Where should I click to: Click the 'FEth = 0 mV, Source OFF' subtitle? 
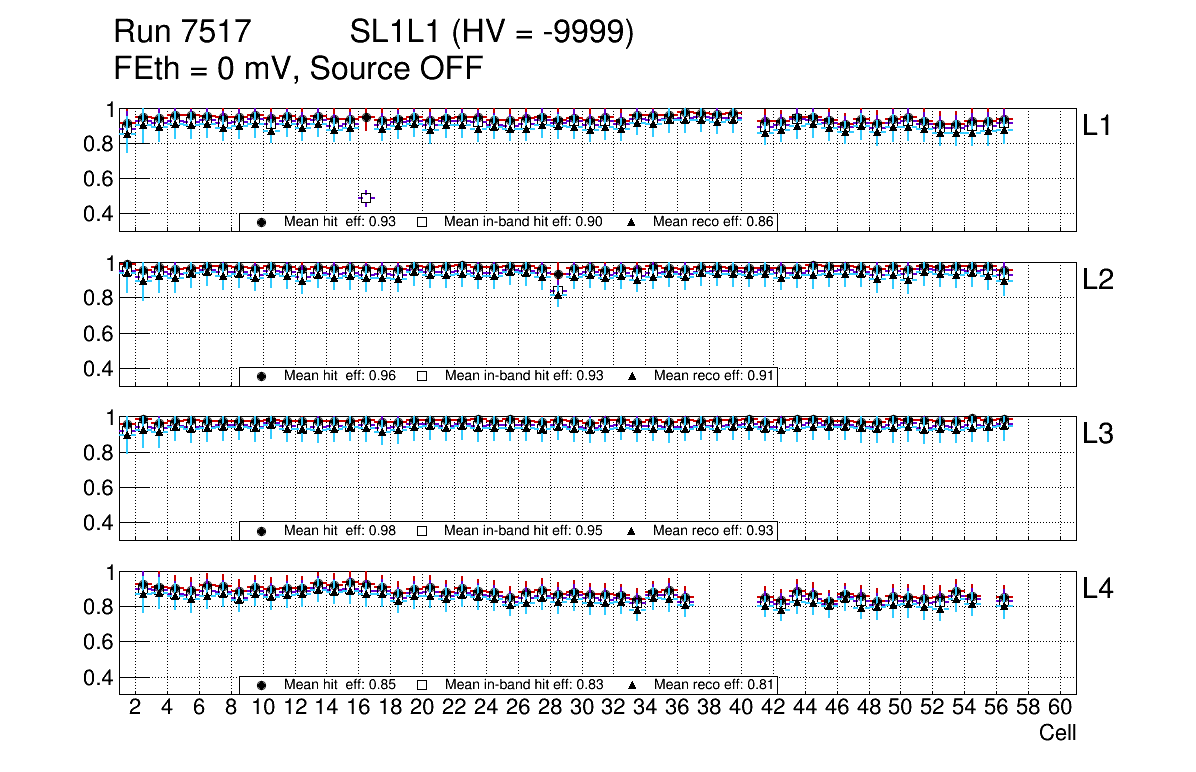tap(299, 69)
